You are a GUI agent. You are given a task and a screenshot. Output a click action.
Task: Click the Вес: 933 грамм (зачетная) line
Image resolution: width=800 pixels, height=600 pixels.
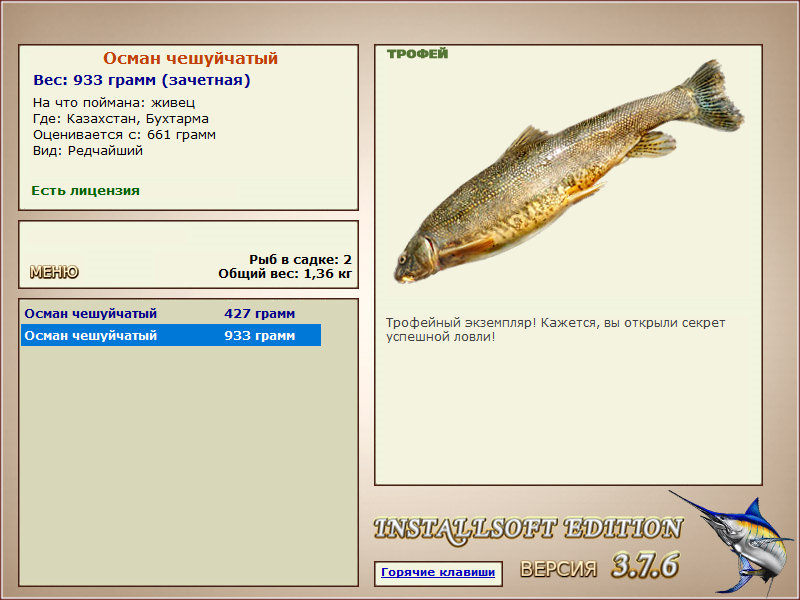tap(142, 81)
